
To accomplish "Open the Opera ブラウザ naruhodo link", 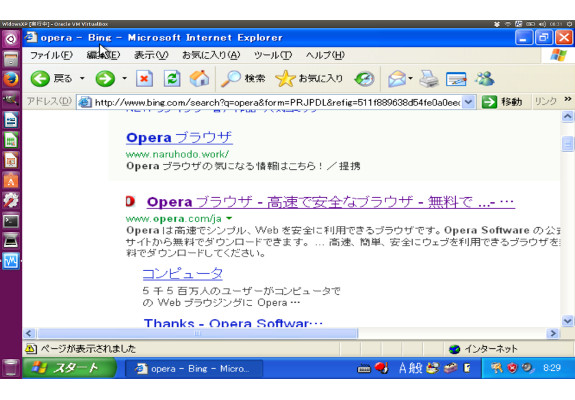I will coord(179,137).
